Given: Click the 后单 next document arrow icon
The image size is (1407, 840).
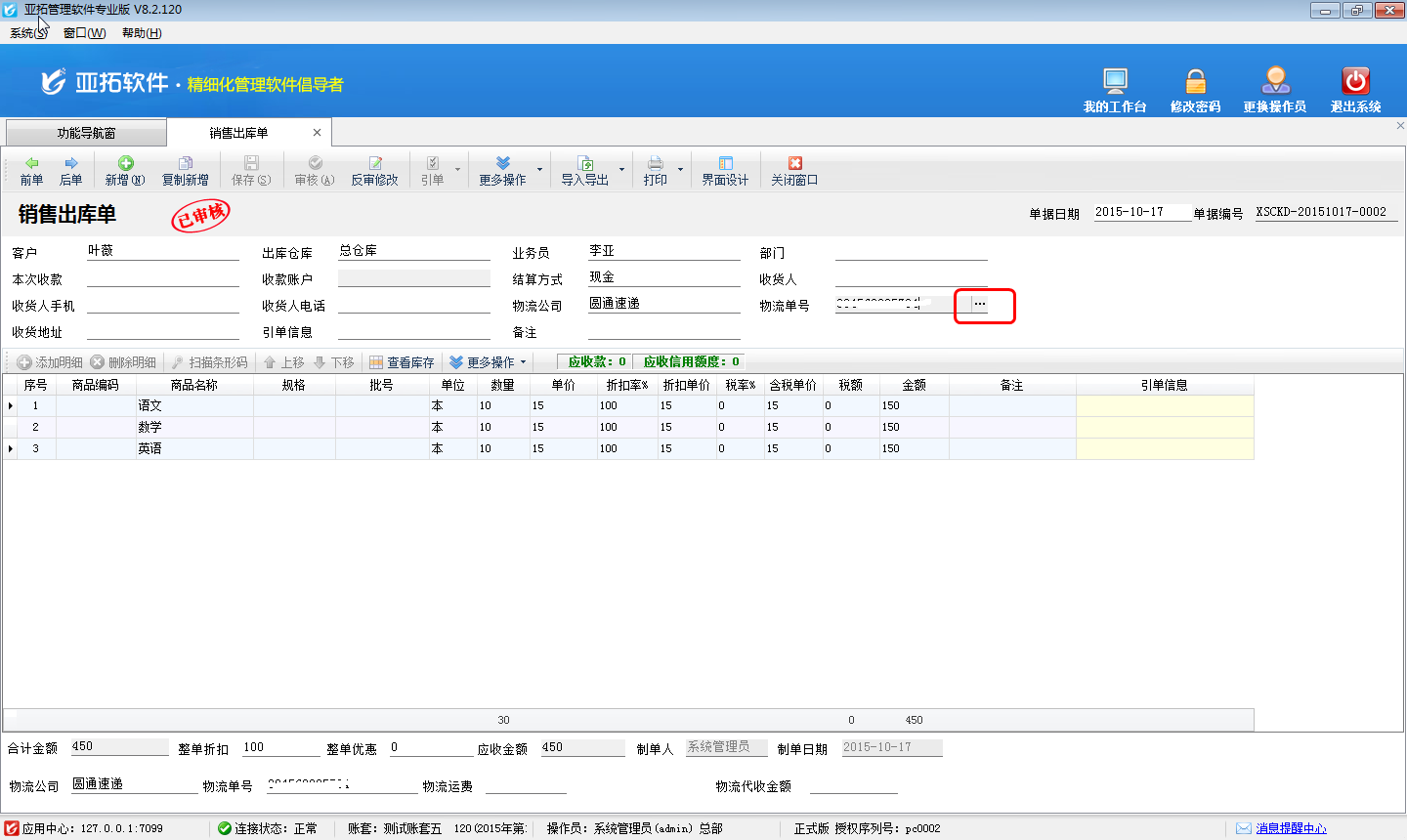Looking at the screenshot, I should [x=70, y=163].
